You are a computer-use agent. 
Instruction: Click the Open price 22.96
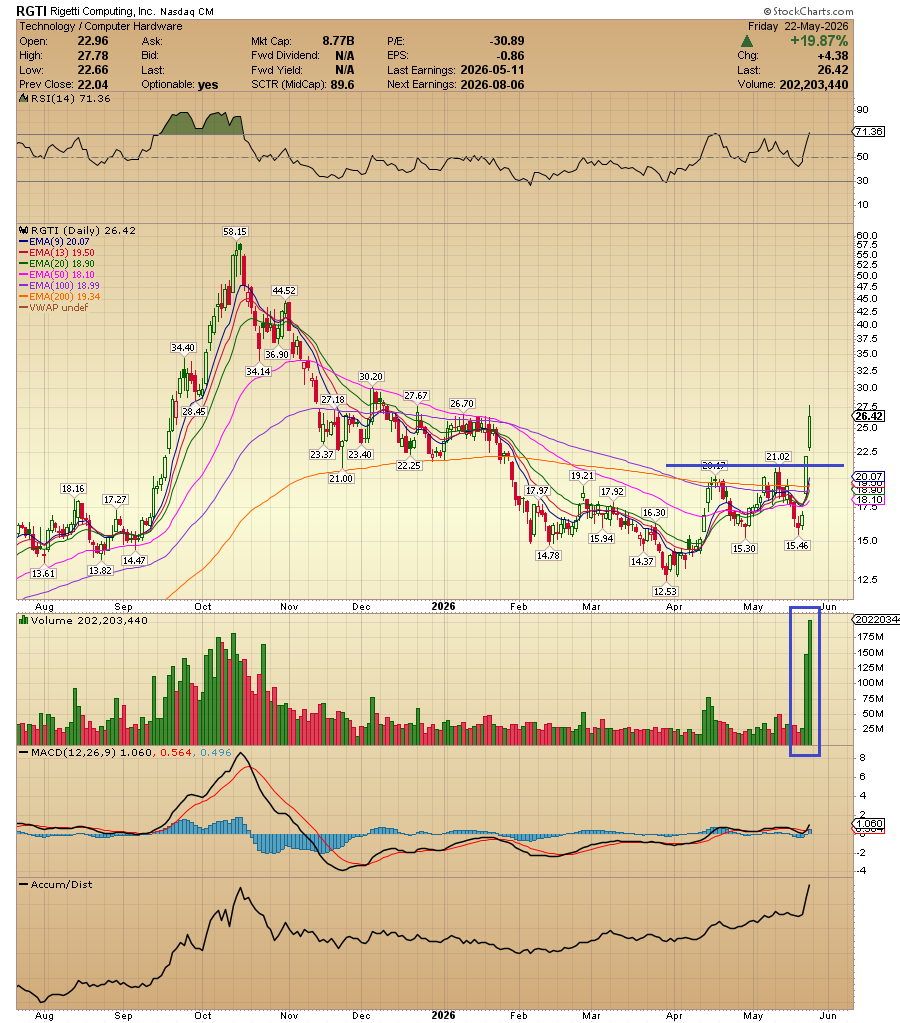coord(93,41)
